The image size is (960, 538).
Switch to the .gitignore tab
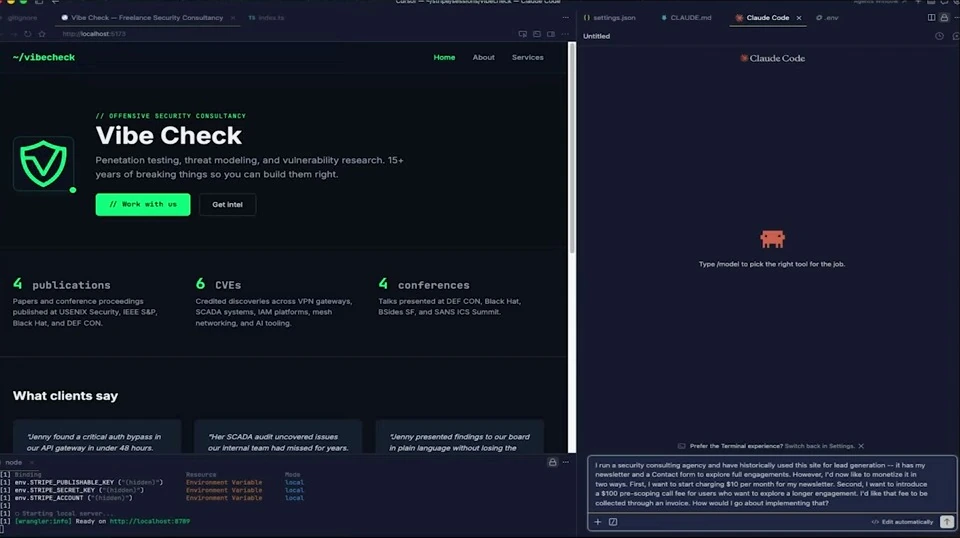click(x=22, y=18)
